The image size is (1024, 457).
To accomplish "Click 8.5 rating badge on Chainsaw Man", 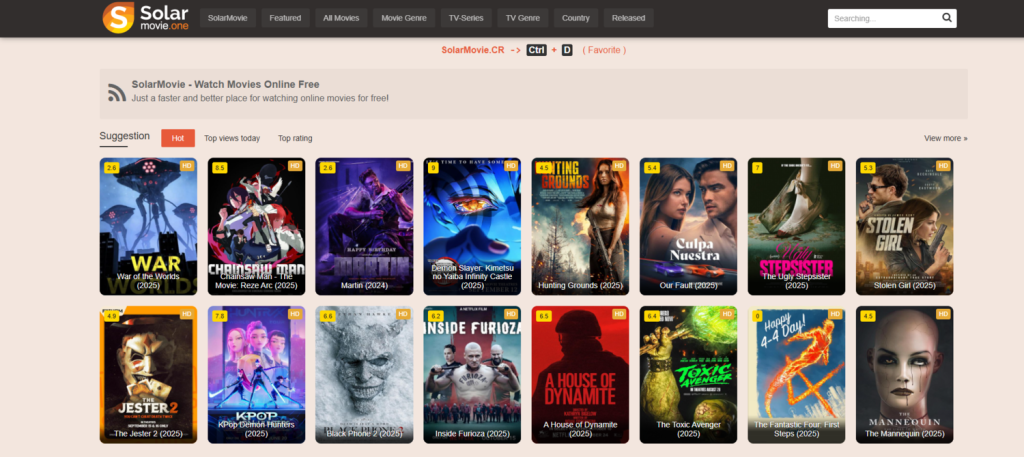I will pos(219,168).
